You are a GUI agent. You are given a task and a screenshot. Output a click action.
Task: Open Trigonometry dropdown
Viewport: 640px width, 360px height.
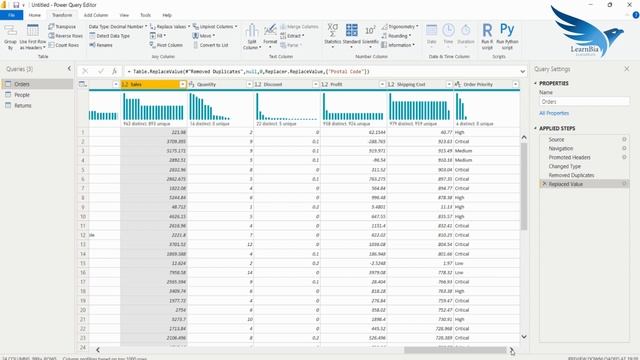400,27
